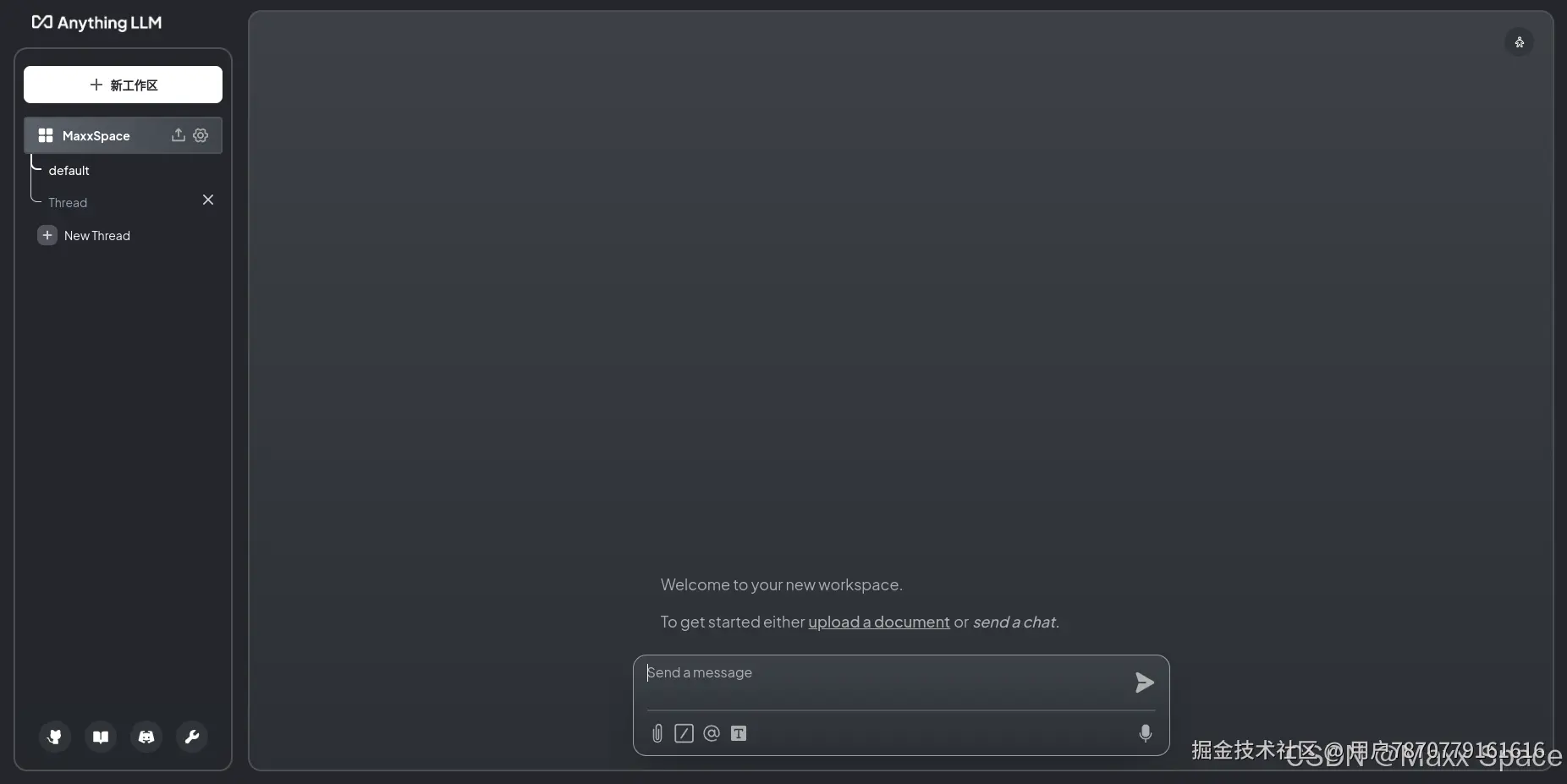The image size is (1567, 784).
Task: Open the Discord icon in sidebar footer
Action: (146, 737)
